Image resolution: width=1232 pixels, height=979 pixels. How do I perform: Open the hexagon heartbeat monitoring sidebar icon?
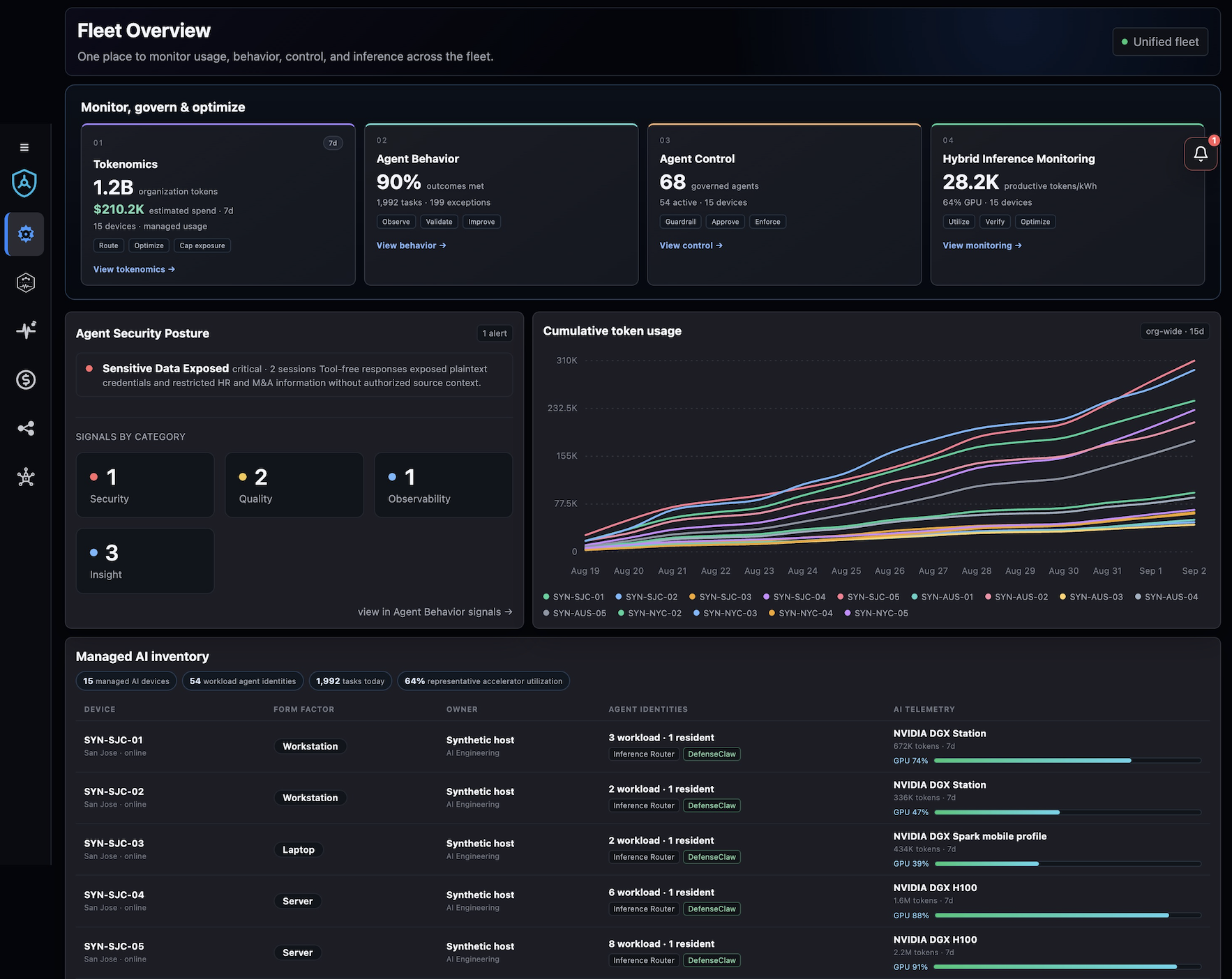[x=26, y=282]
